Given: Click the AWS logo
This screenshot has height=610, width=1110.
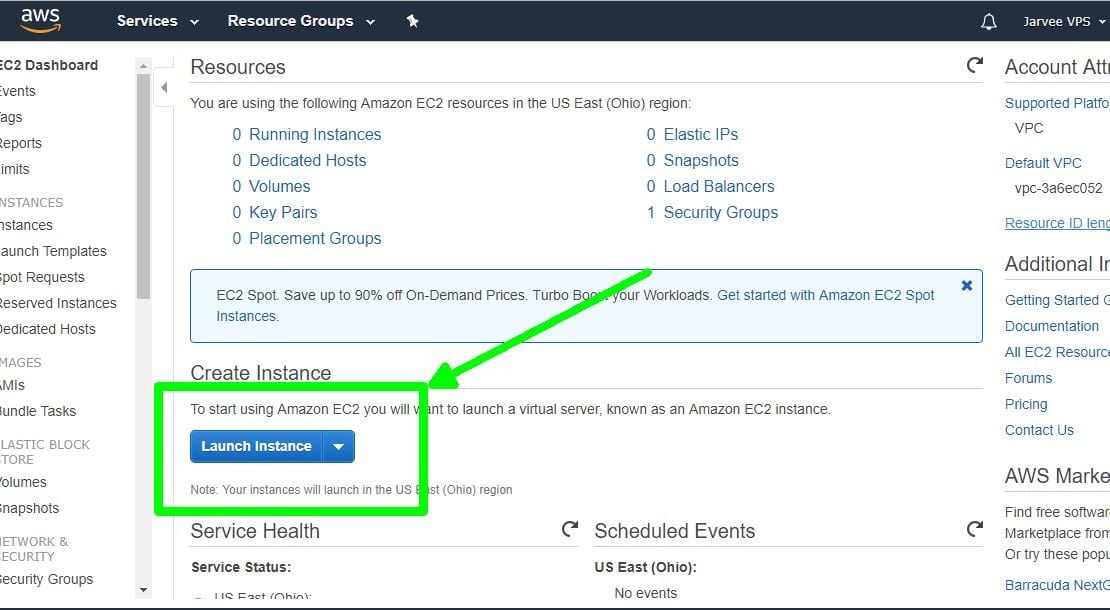Looking at the screenshot, I should click(x=40, y=21).
